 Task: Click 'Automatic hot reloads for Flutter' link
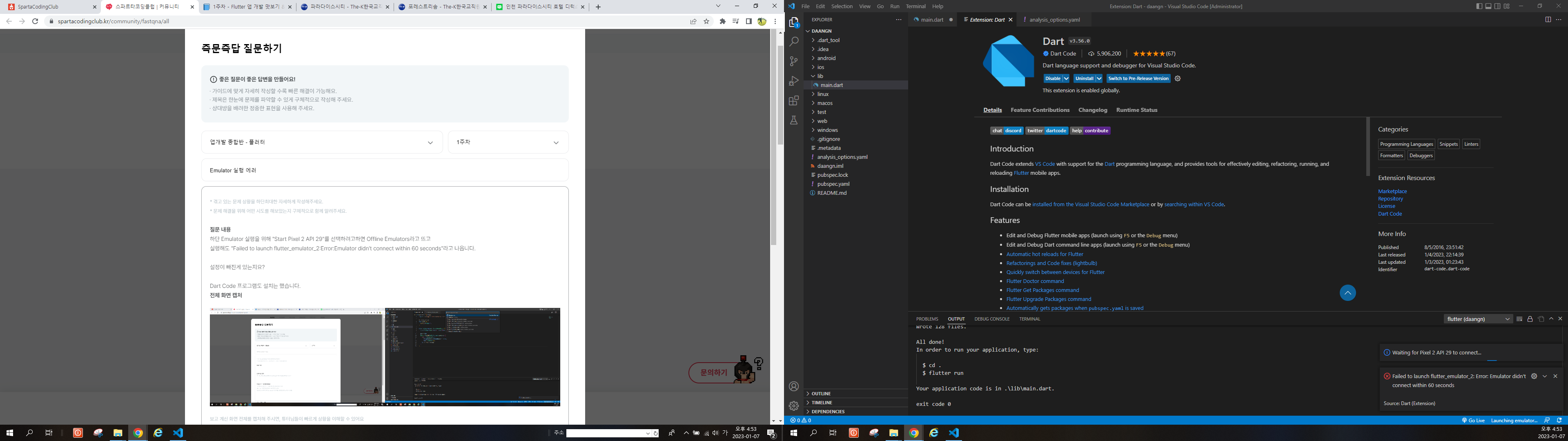(x=1045, y=254)
